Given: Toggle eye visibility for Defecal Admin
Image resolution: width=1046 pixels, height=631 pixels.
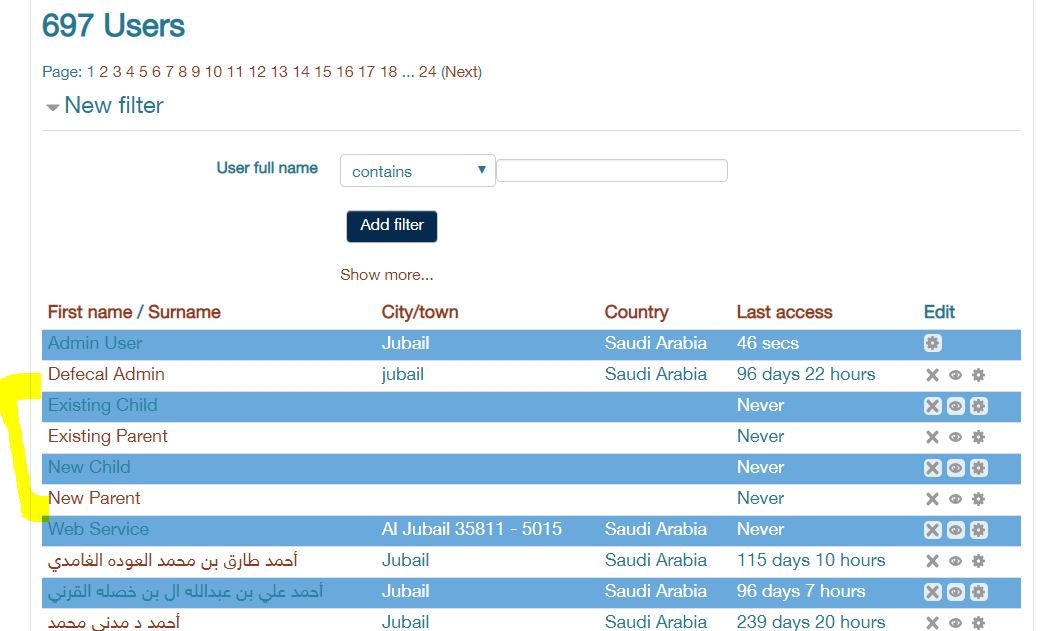Looking at the screenshot, I should pos(955,375).
